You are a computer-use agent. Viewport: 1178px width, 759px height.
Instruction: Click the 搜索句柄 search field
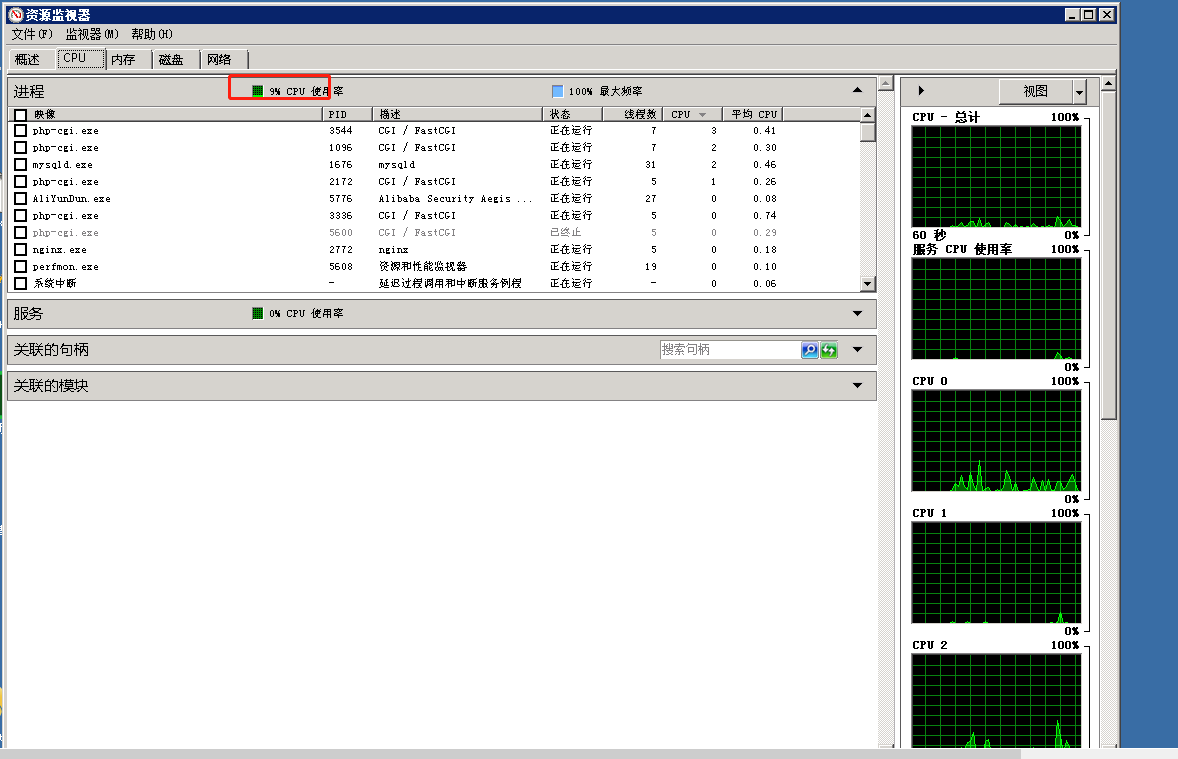(x=729, y=349)
